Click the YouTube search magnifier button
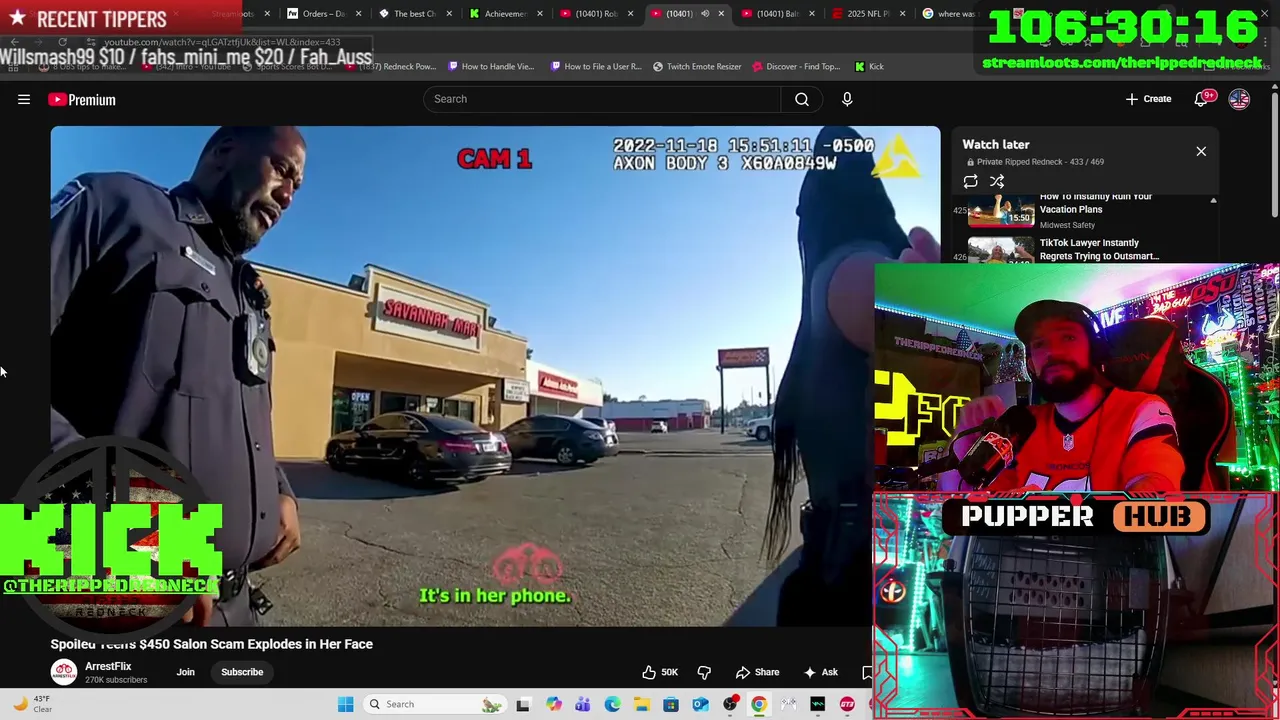The height and width of the screenshot is (720, 1280). (802, 99)
